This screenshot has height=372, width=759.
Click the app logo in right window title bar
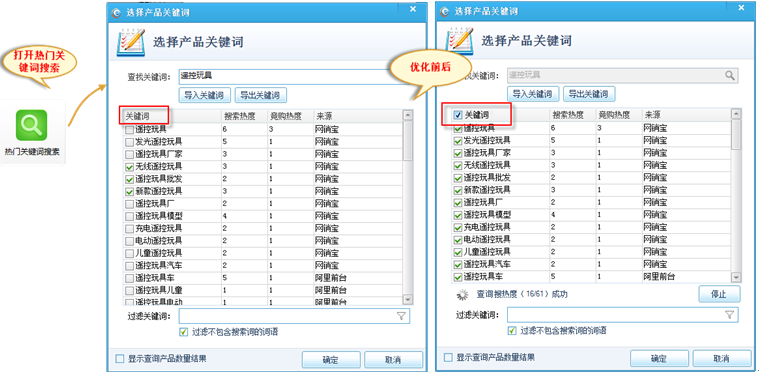pos(445,12)
